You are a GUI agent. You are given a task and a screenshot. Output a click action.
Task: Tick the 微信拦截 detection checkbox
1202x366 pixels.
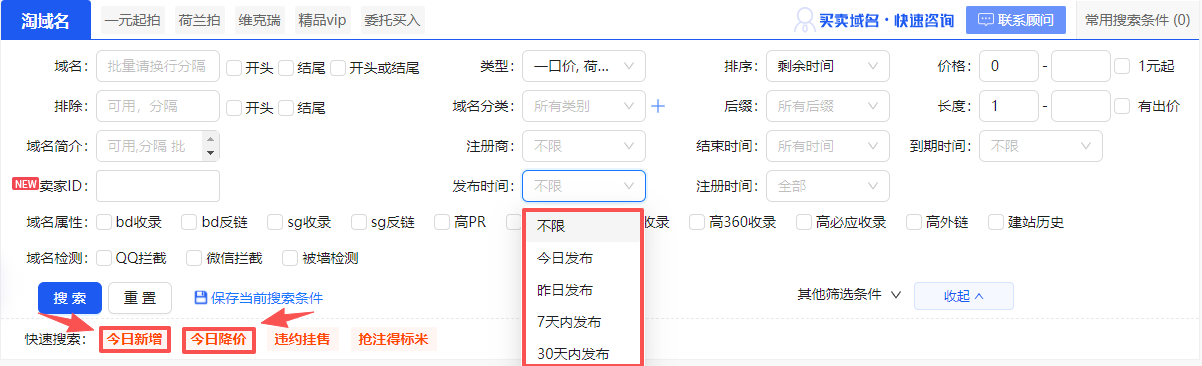tap(195, 258)
